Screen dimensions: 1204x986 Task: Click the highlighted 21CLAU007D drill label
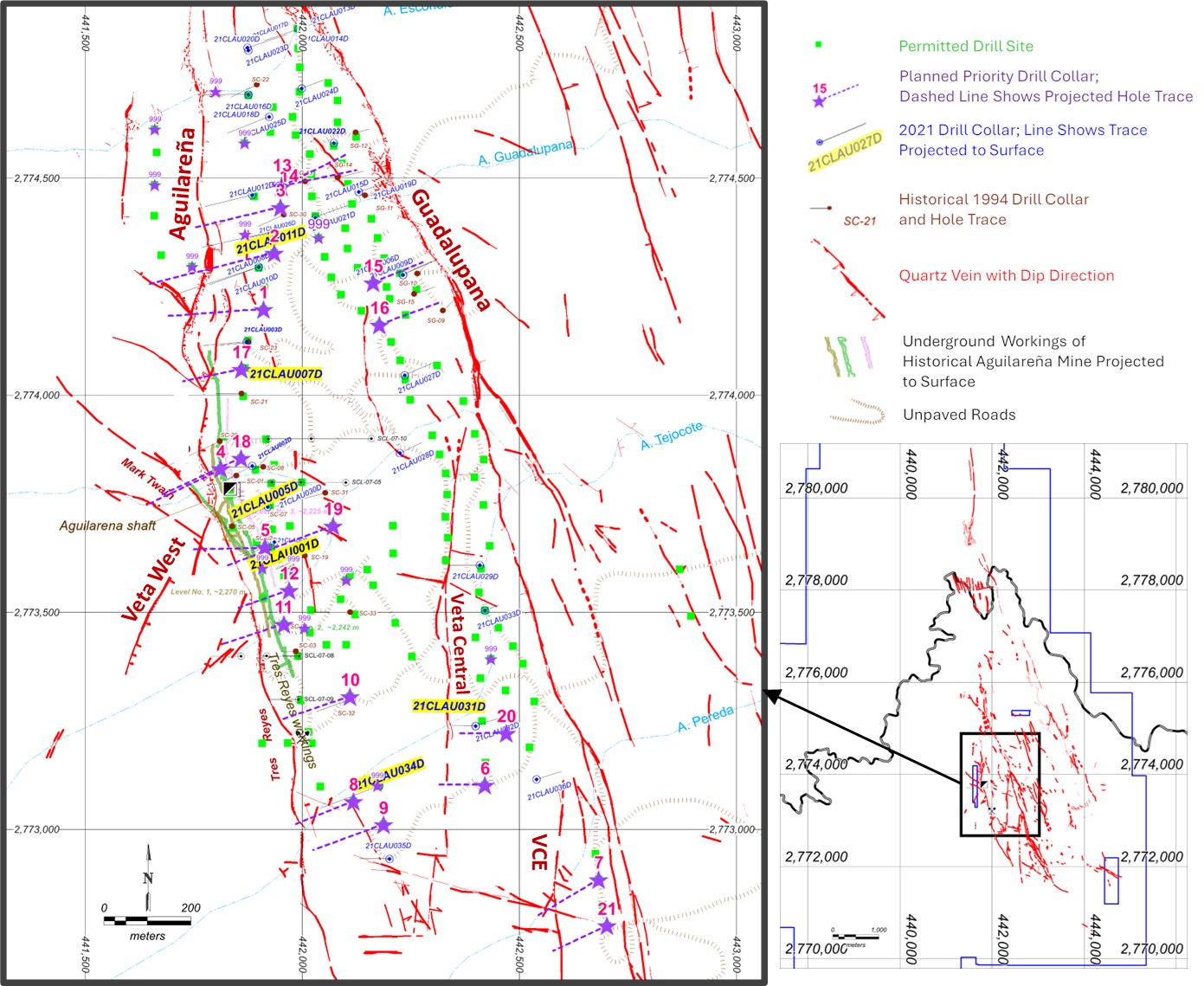tap(286, 374)
